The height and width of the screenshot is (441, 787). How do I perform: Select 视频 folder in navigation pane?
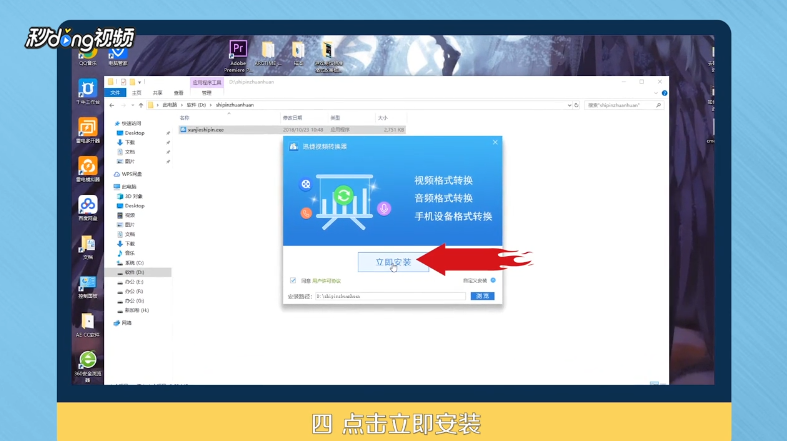126,215
